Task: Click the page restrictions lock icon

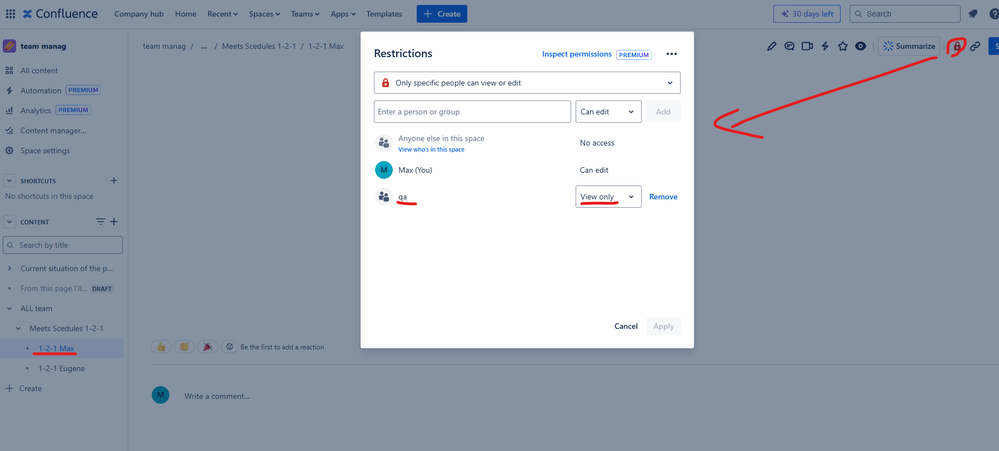Action: click(x=956, y=46)
